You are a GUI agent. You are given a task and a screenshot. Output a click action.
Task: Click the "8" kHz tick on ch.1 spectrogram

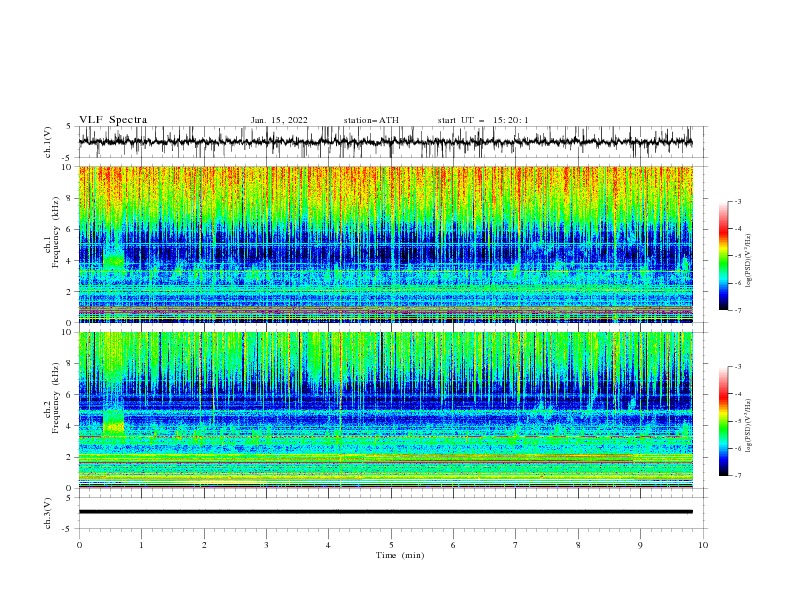69,198
